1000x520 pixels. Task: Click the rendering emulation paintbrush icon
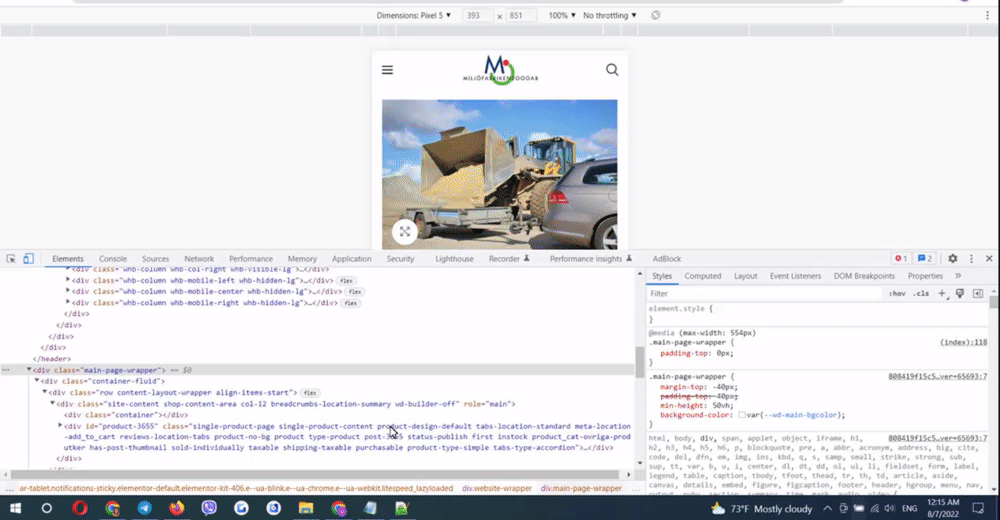point(960,293)
